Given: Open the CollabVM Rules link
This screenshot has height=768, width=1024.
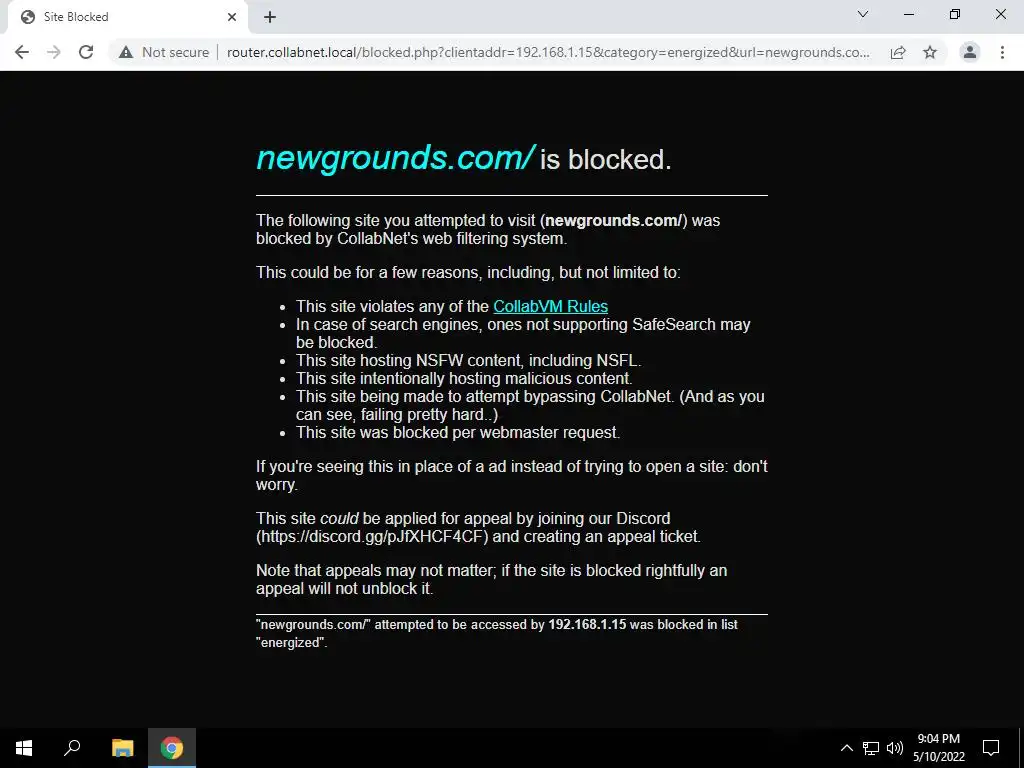Looking at the screenshot, I should pos(551,306).
